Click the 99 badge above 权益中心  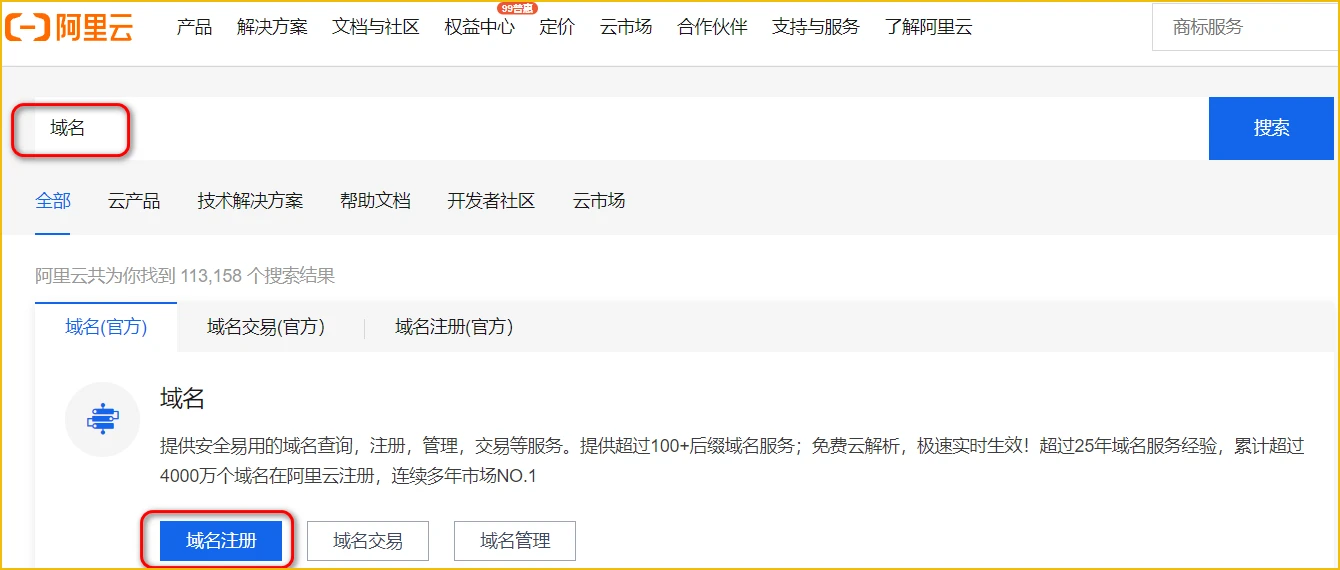coord(517,8)
